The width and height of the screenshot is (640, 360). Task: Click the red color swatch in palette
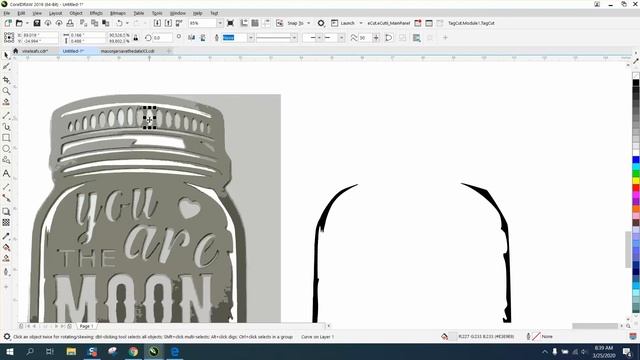(x=636, y=188)
